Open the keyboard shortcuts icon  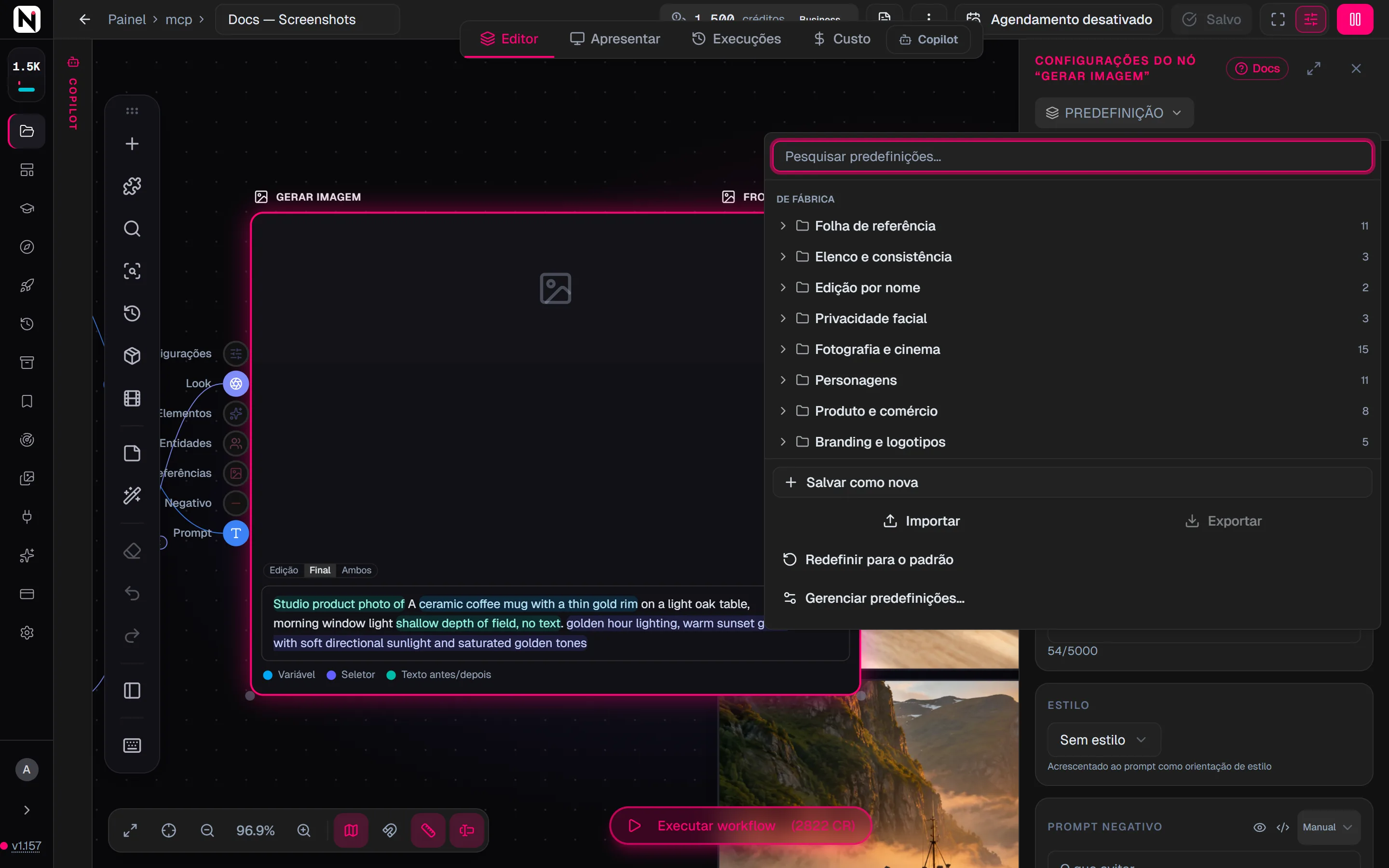(132, 746)
